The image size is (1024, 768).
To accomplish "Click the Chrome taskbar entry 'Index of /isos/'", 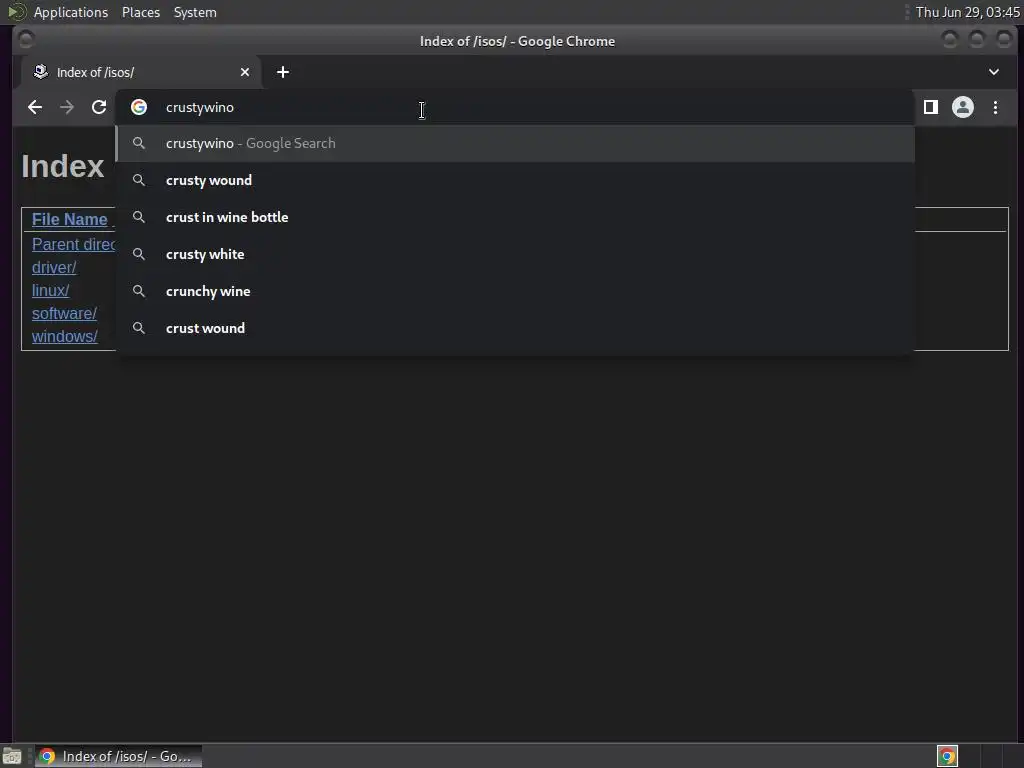I will [119, 756].
